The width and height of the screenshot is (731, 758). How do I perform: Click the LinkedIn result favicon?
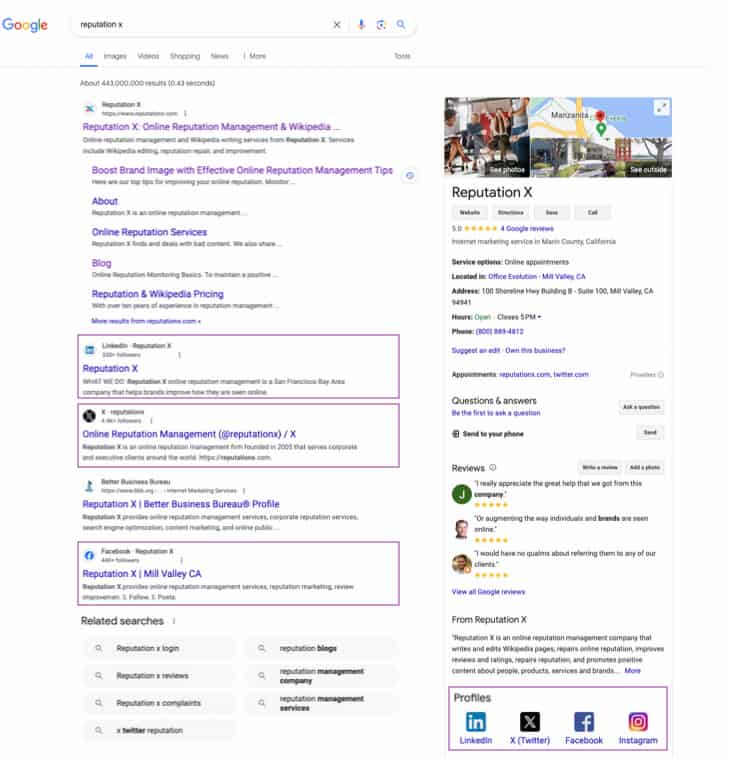pos(89,350)
